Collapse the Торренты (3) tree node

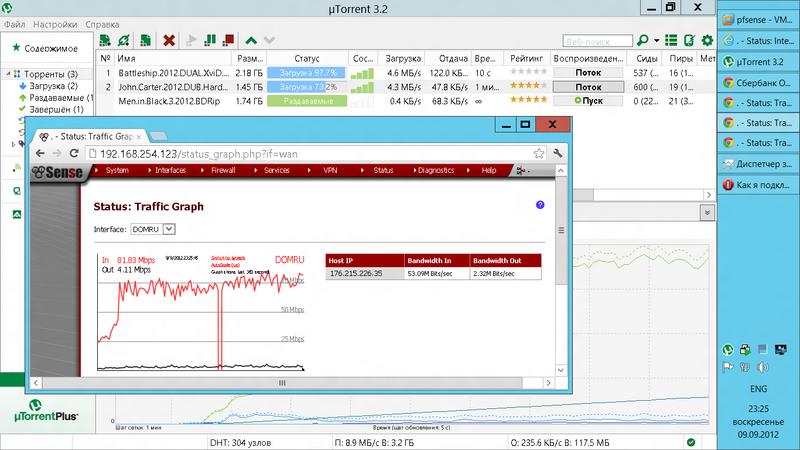(9, 74)
